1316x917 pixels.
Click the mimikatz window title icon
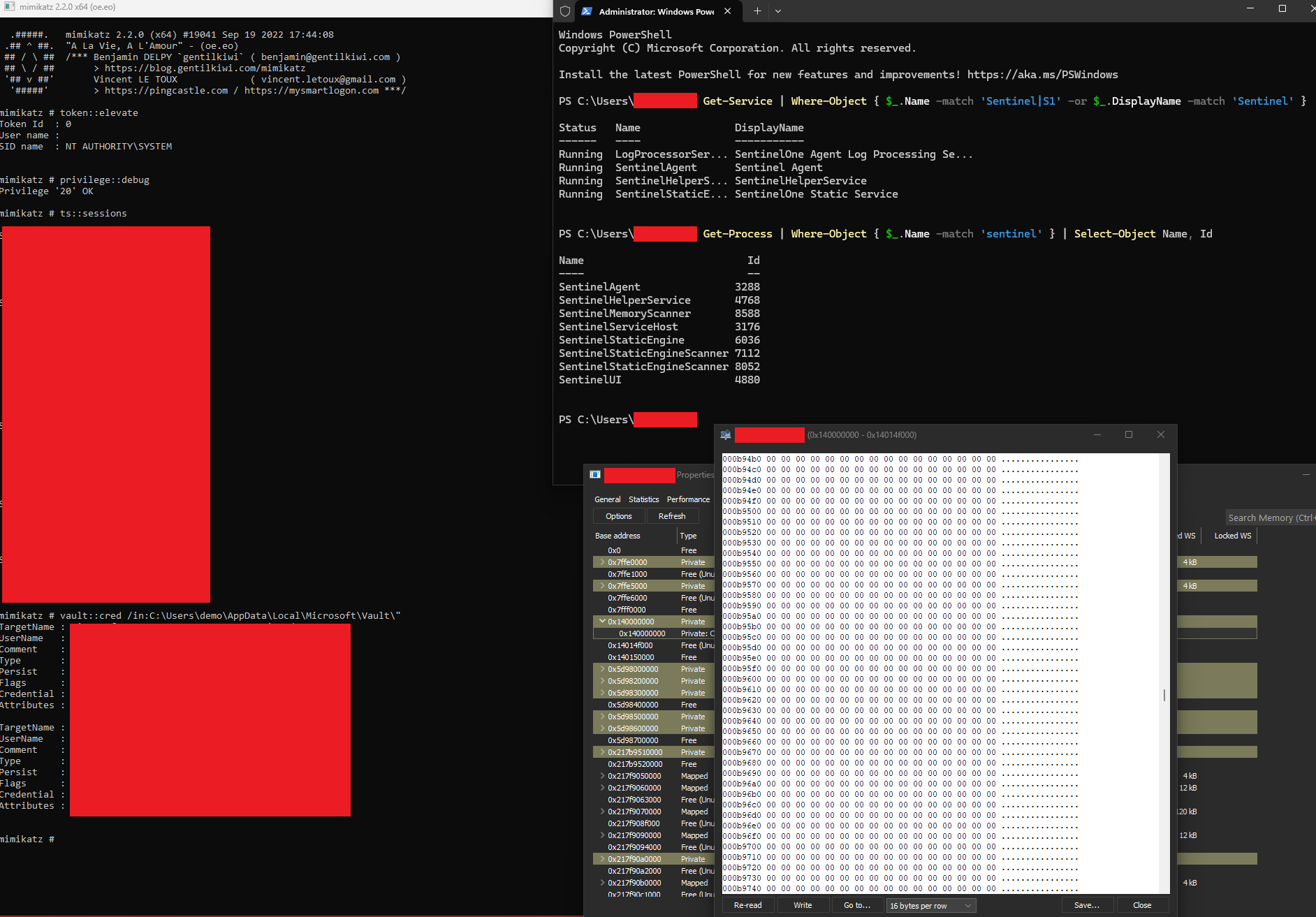pos(9,7)
